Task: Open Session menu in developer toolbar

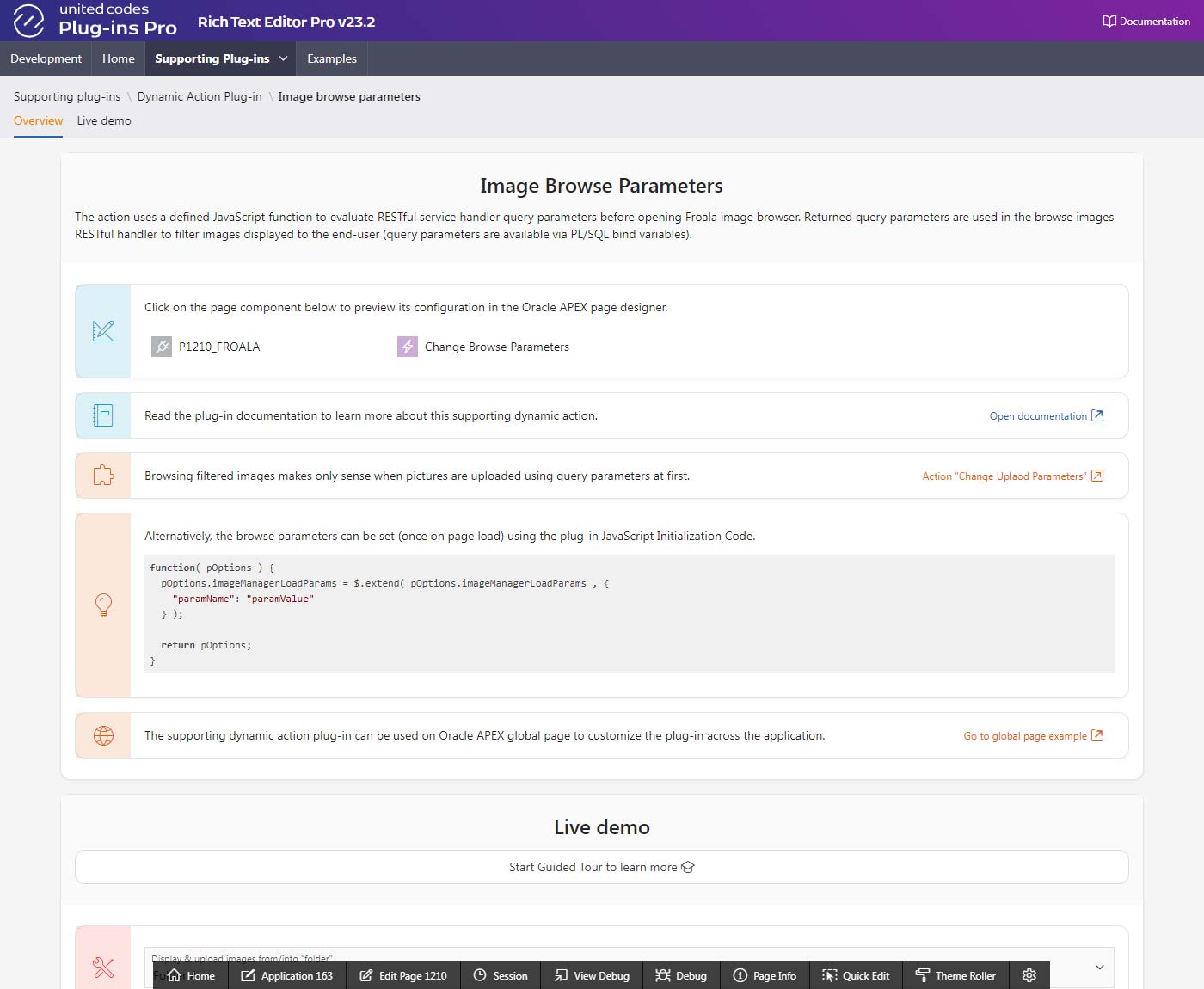Action: coord(501,975)
